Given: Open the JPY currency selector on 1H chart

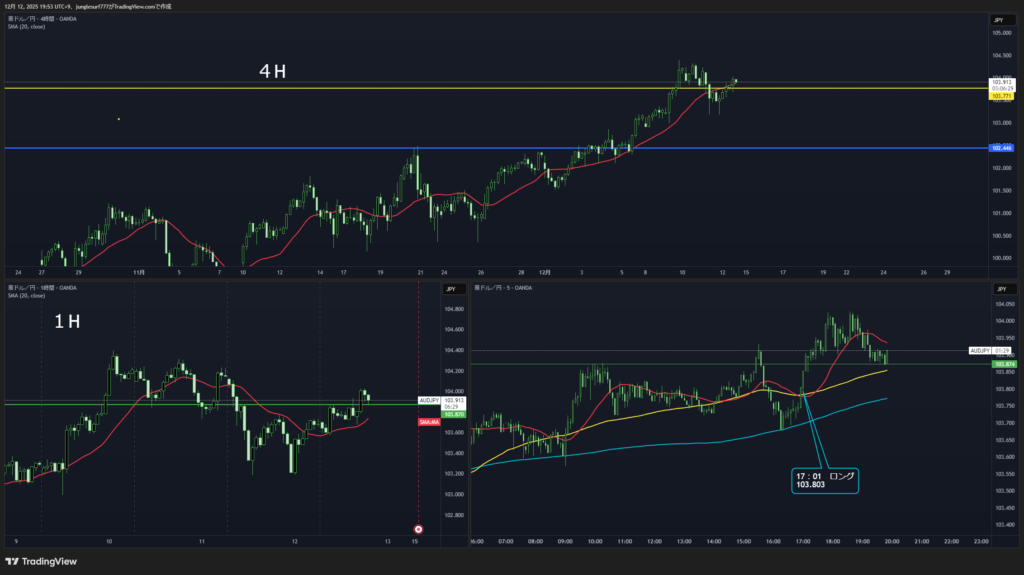Looking at the screenshot, I should 449,289.
